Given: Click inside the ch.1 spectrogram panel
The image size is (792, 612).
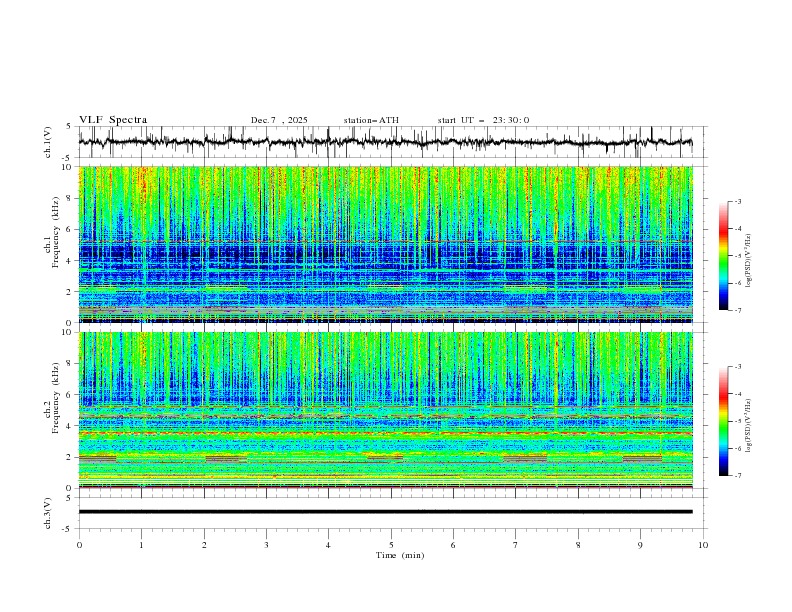Looking at the screenshot, I should 390,245.
